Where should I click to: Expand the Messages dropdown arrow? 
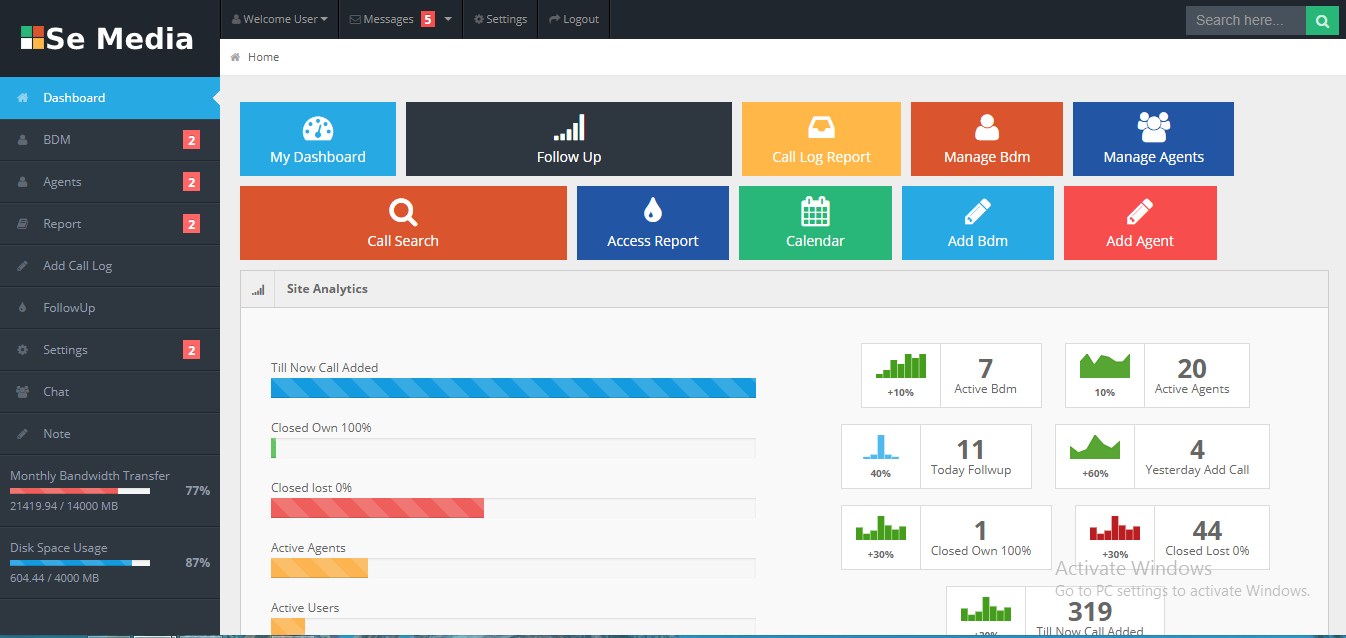(x=448, y=19)
